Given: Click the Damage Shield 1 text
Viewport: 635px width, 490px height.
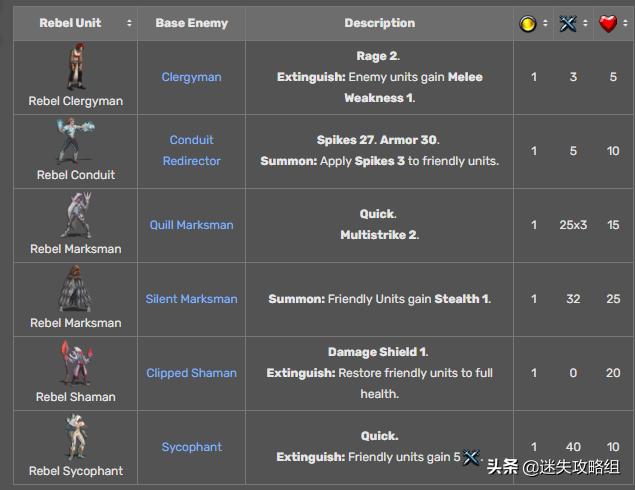Looking at the screenshot, I should tap(378, 352).
